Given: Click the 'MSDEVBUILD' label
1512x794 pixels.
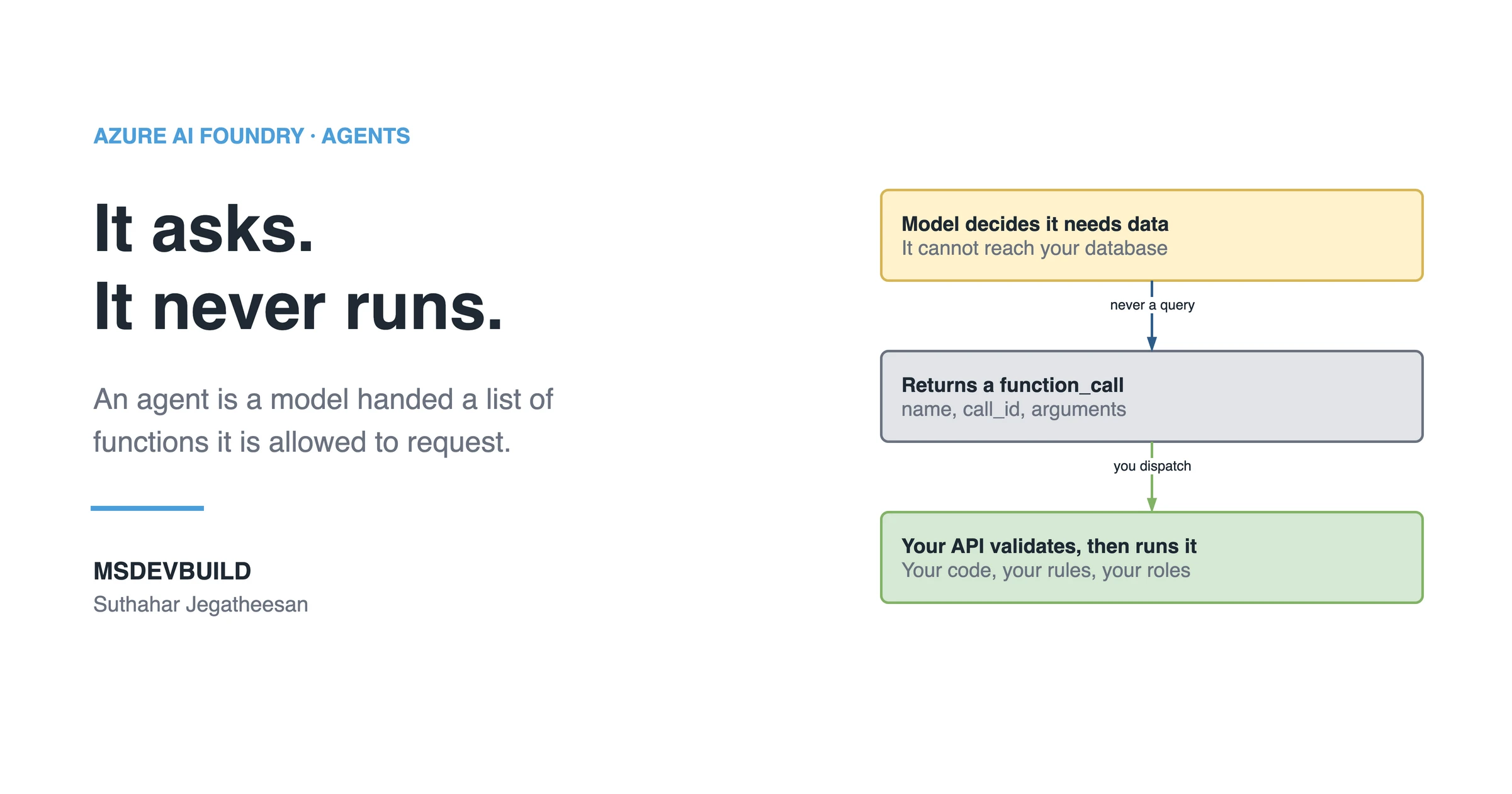Looking at the screenshot, I should coord(172,571).
